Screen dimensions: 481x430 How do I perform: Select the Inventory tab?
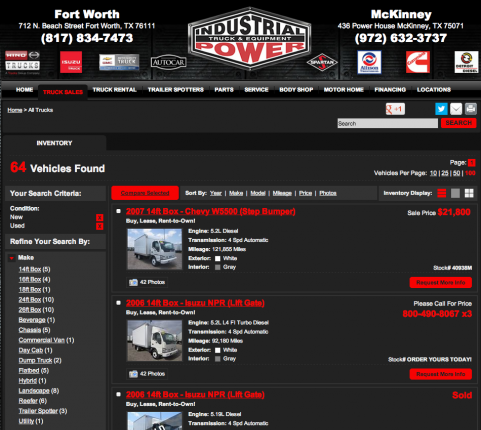[54, 143]
